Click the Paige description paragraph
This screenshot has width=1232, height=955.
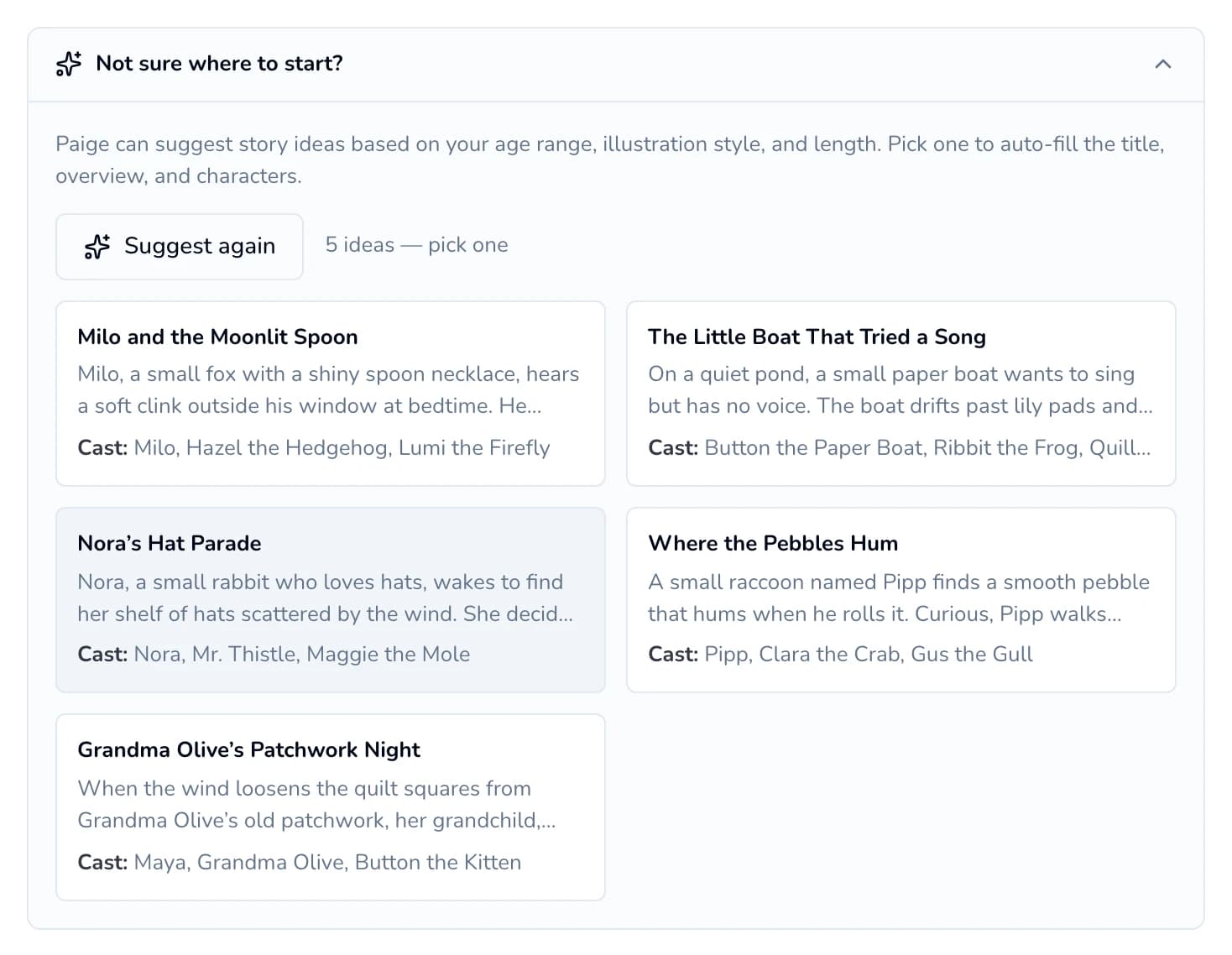pyautogui.click(x=610, y=160)
